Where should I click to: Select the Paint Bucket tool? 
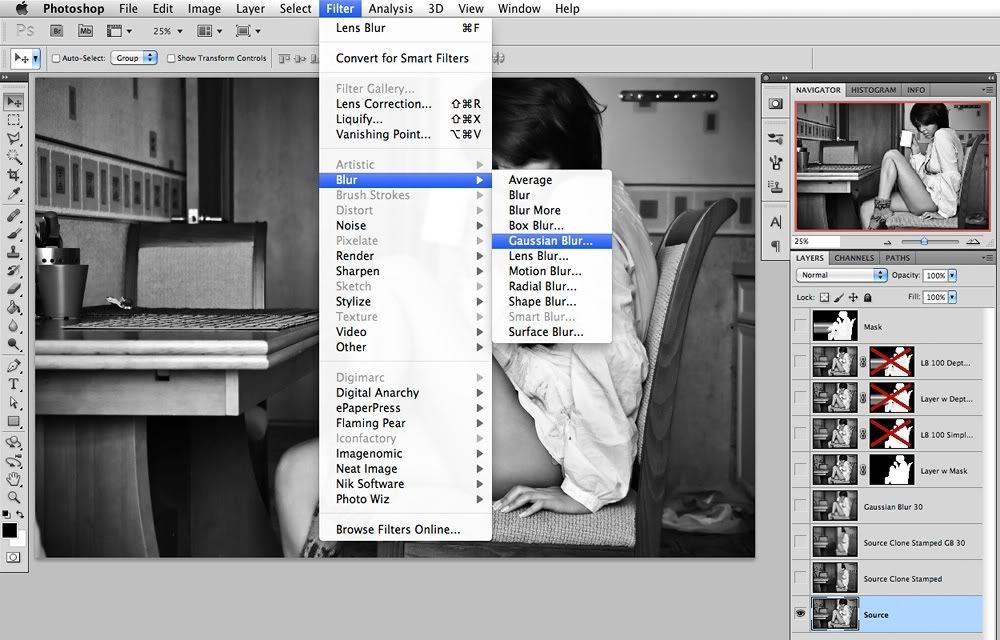point(13,307)
